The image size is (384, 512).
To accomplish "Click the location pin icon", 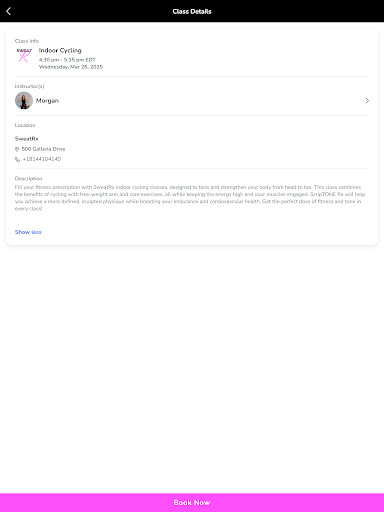I will [17, 149].
